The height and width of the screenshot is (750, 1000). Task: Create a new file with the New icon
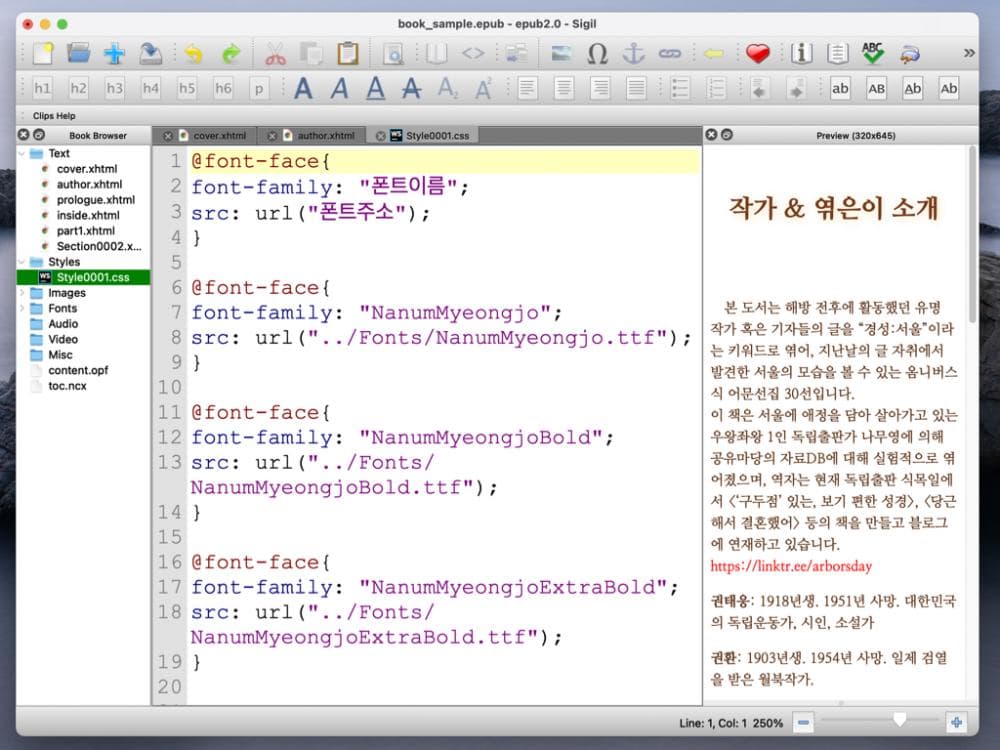click(x=43, y=54)
